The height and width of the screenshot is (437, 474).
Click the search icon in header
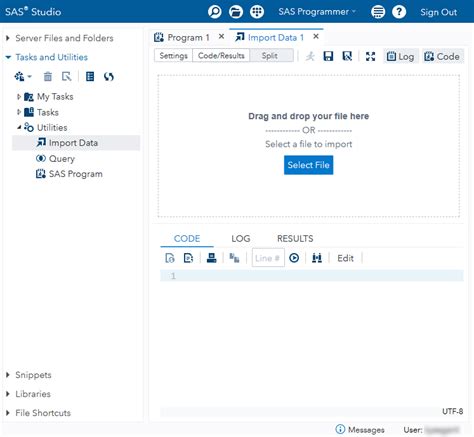point(215,12)
